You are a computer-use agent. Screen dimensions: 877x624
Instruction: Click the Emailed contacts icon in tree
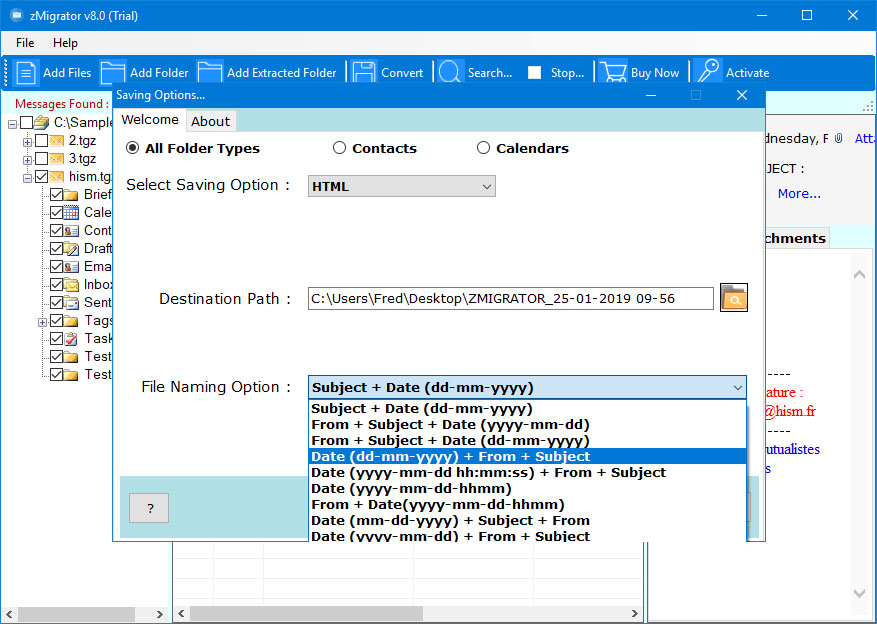(70, 267)
